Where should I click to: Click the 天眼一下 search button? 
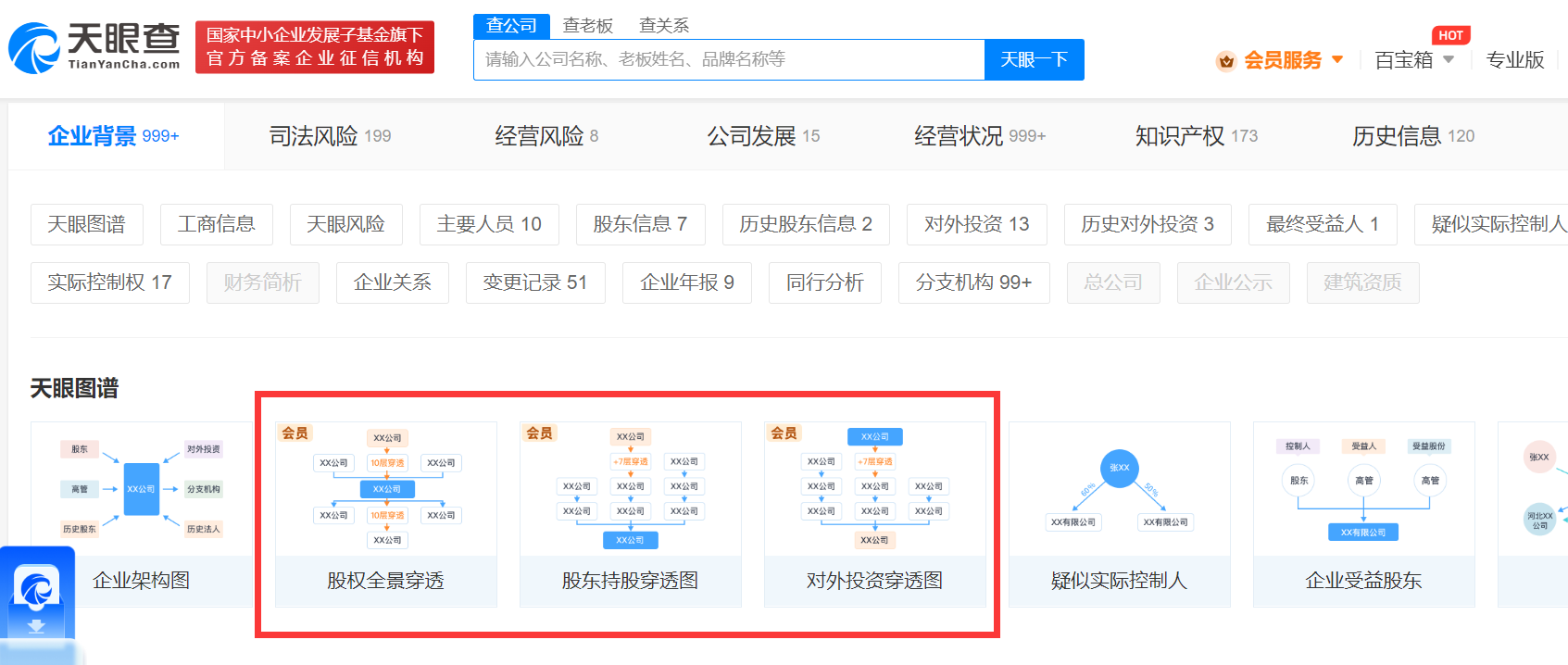pyautogui.click(x=1034, y=60)
